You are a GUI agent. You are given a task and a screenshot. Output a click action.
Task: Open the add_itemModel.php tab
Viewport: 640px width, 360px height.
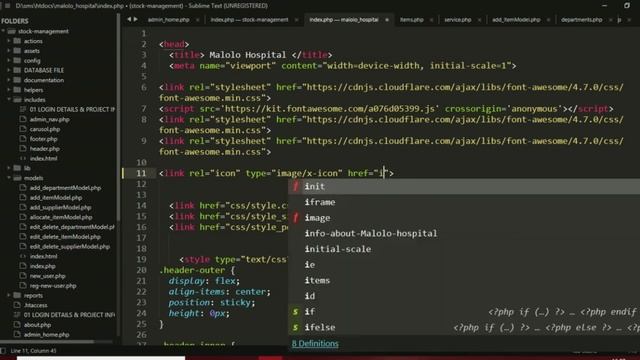pos(516,20)
